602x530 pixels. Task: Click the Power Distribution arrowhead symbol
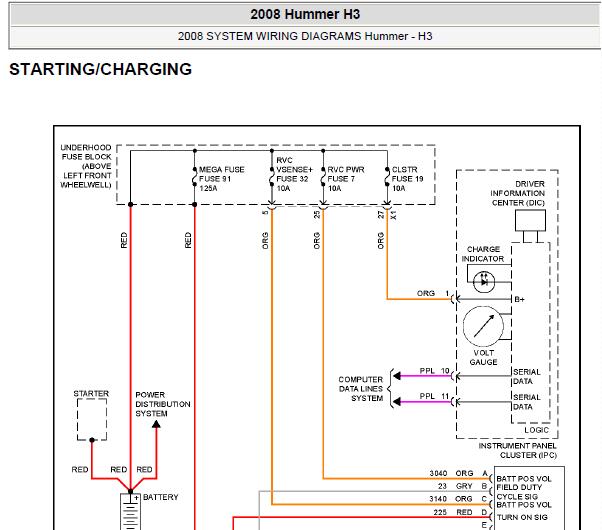[x=156, y=424]
